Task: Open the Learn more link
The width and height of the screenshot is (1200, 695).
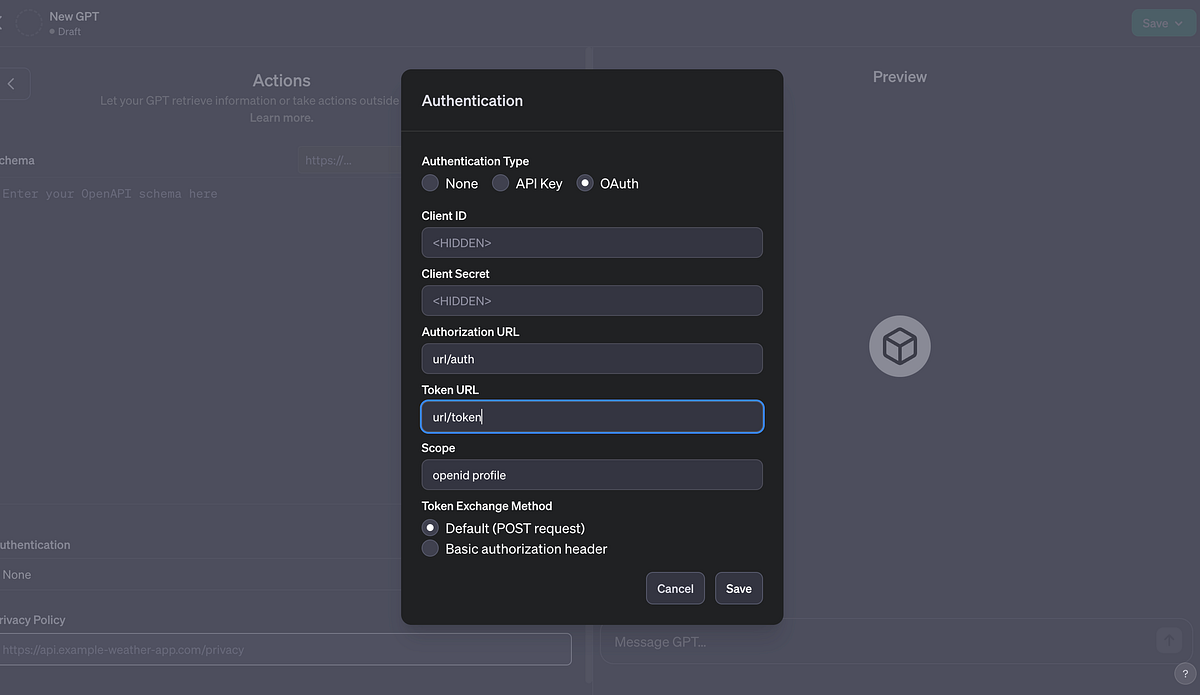Action: [281, 117]
